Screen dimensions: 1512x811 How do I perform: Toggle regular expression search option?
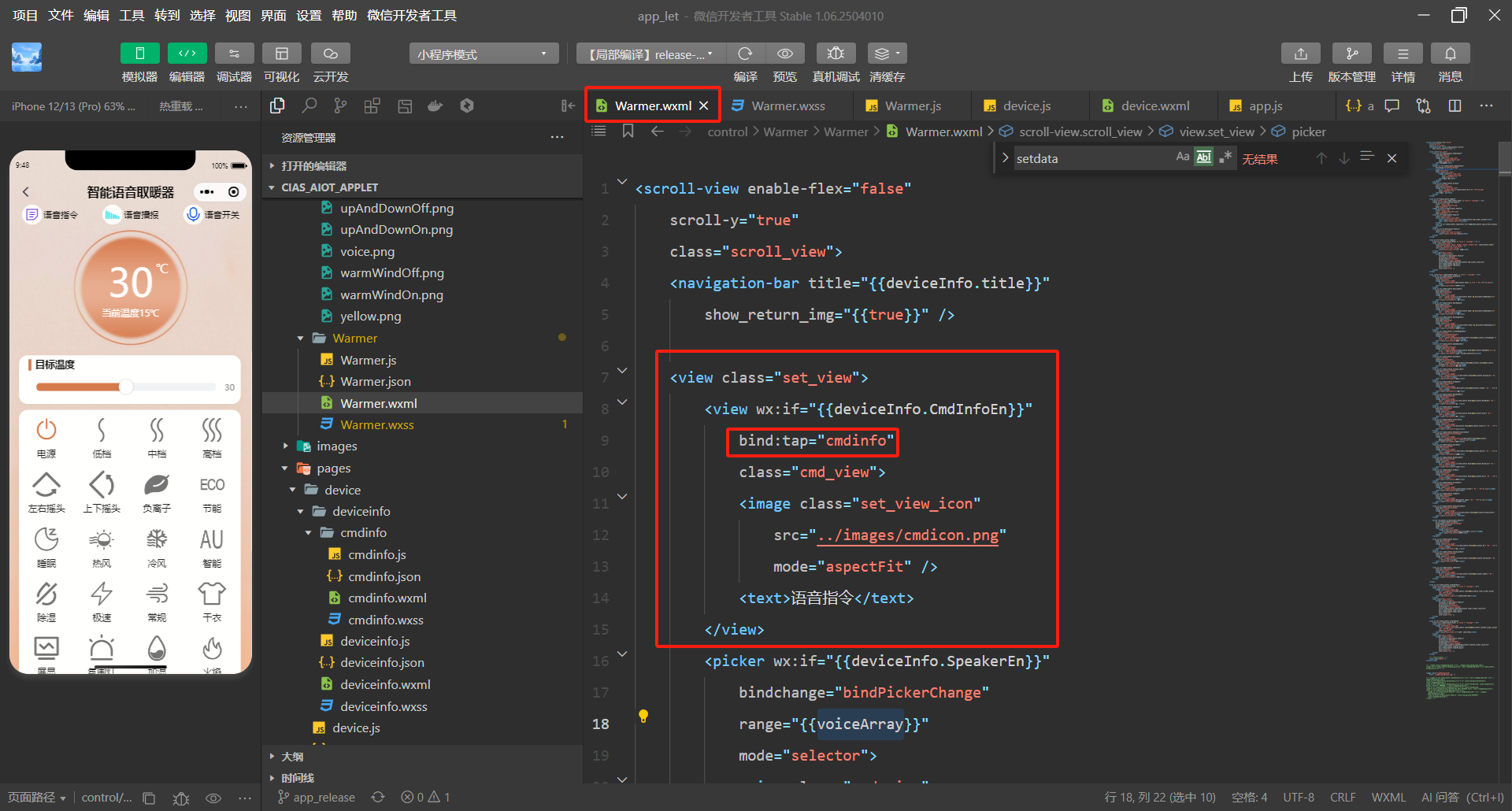(1225, 157)
